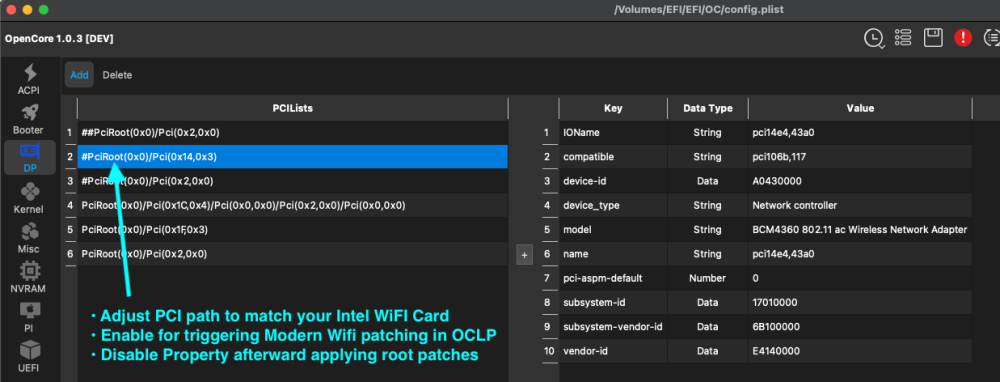Click the subsystem-id key cell
1000x382 pixels.
pyautogui.click(x=613, y=302)
